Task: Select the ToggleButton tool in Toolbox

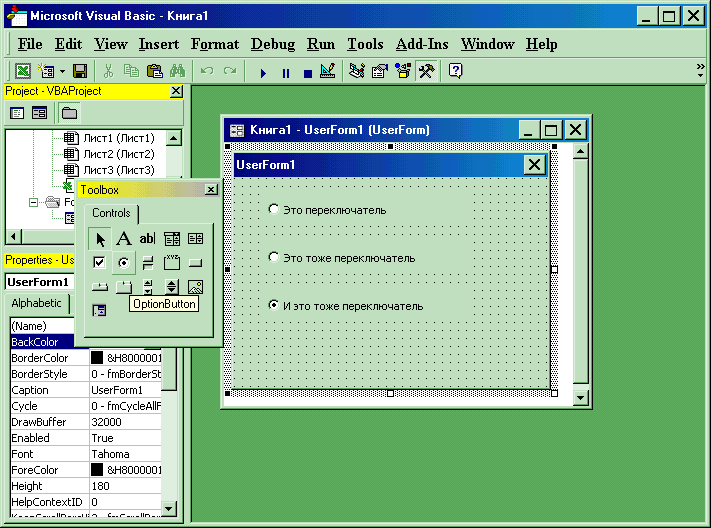Action: click(x=148, y=263)
